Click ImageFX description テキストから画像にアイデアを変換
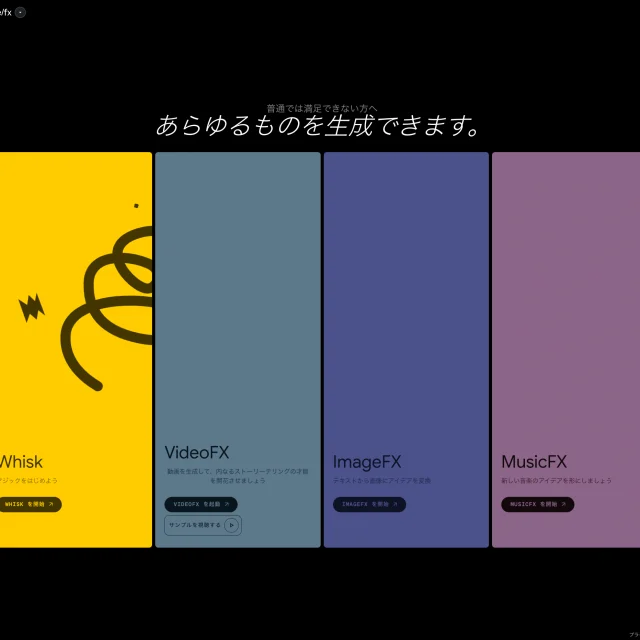The image size is (640, 640). 382,481
